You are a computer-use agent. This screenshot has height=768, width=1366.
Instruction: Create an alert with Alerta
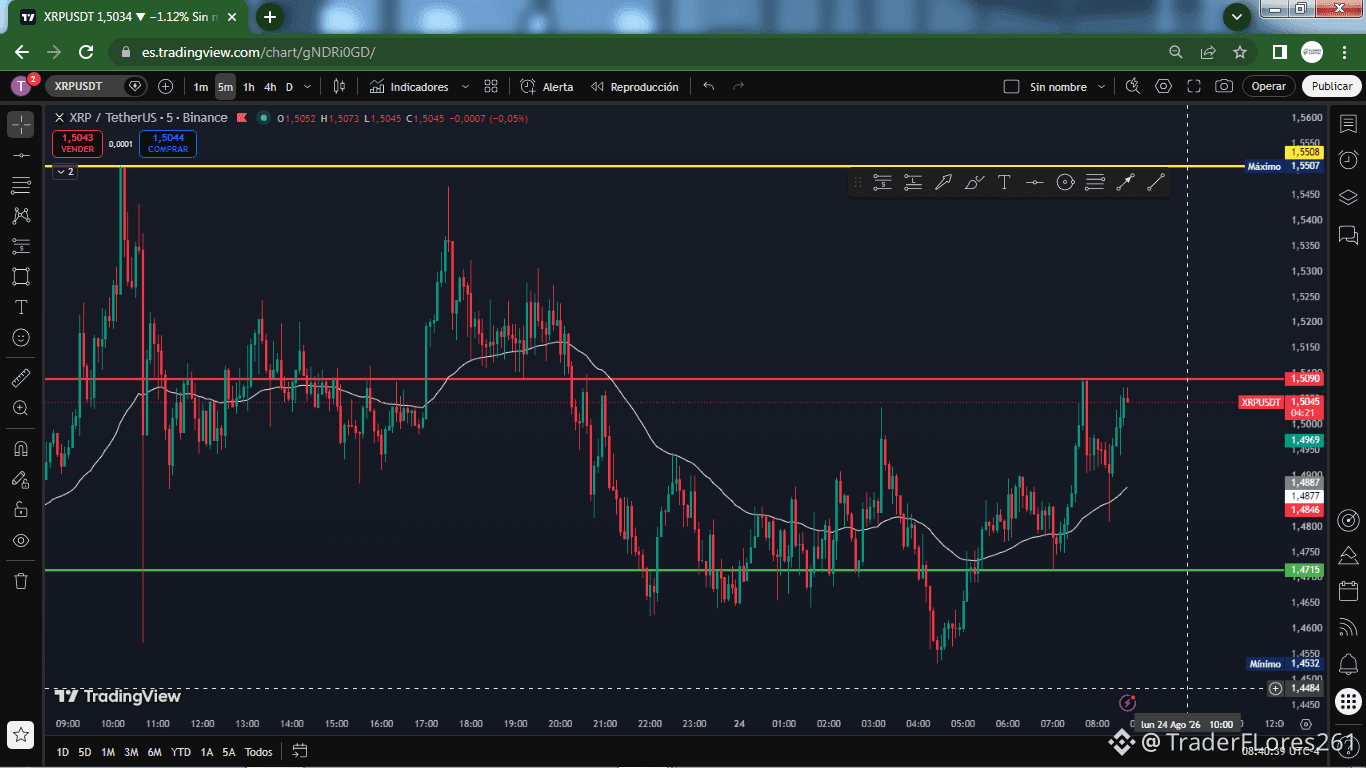[x=547, y=87]
